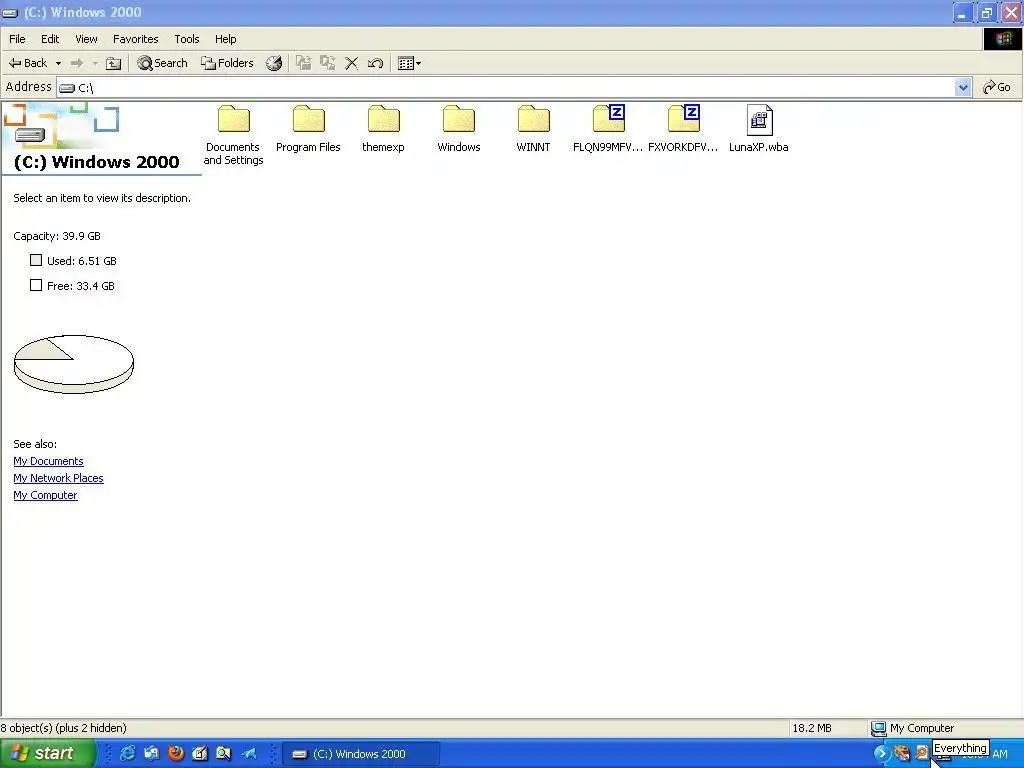Select the Windows folder
Image resolution: width=1024 pixels, height=768 pixels.
[x=458, y=129]
